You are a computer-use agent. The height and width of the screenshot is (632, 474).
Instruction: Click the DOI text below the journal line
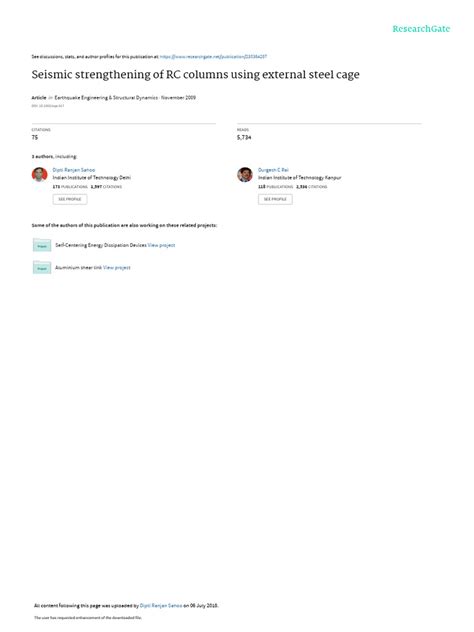[48, 106]
